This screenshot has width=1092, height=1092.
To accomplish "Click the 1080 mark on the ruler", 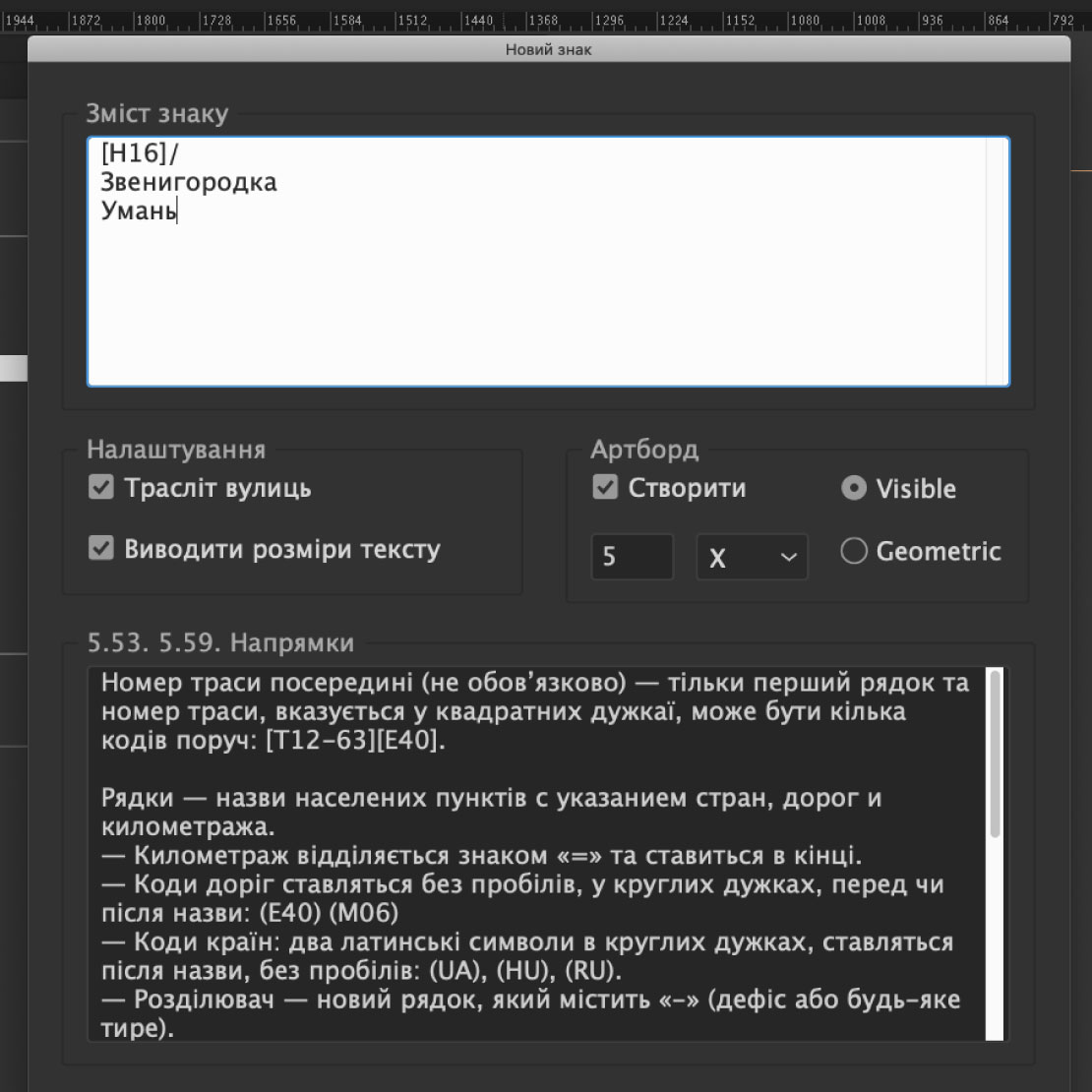I will tap(805, 20).
